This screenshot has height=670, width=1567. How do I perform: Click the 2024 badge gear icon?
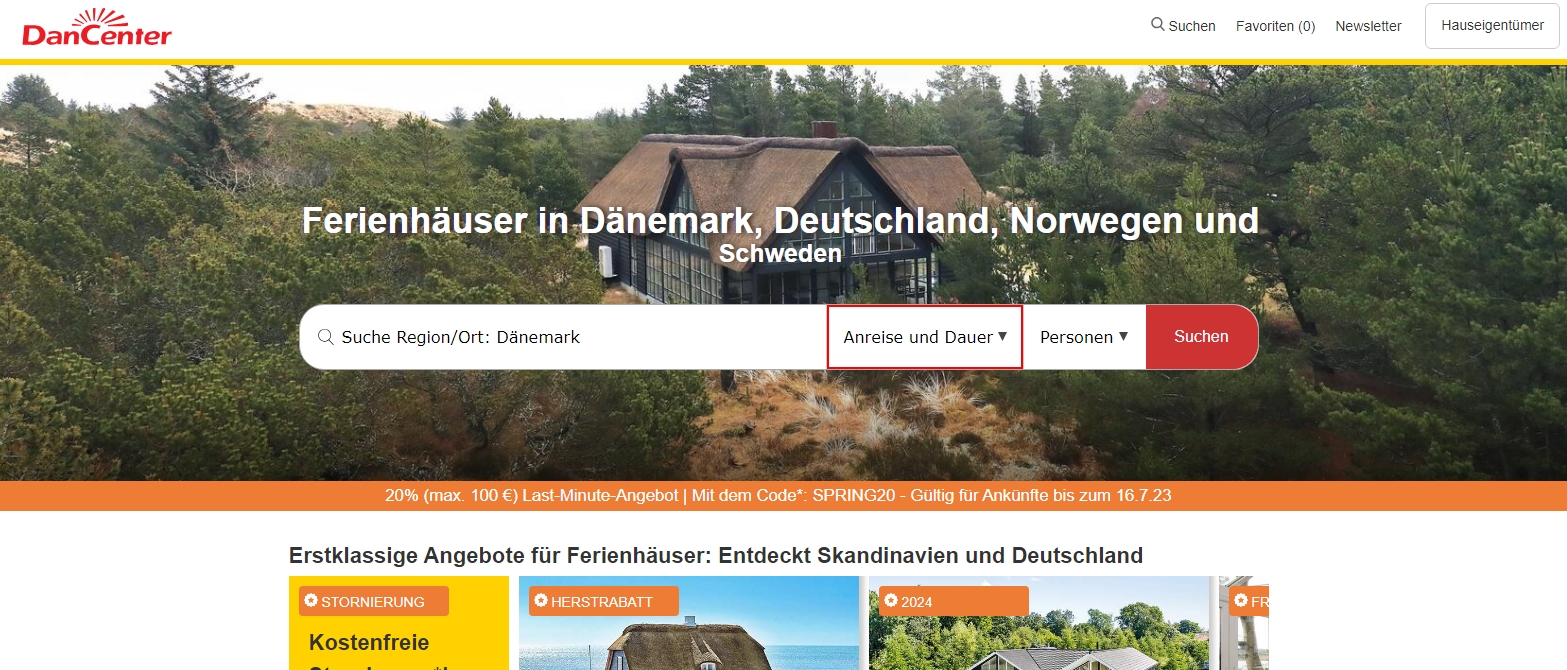[891, 601]
